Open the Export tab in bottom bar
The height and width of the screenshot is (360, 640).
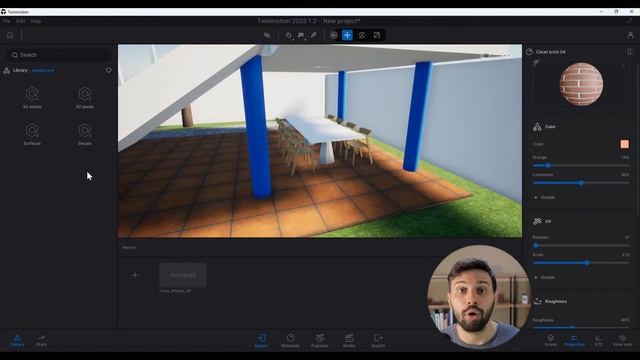378,340
